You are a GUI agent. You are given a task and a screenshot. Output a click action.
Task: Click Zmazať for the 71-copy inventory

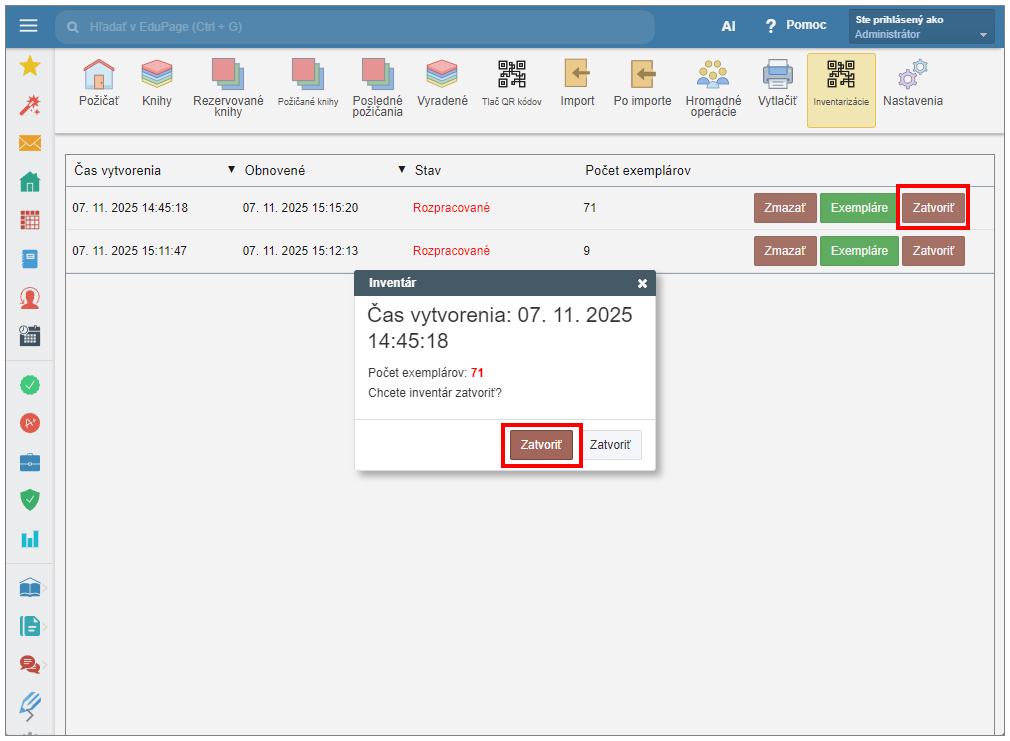coord(785,208)
